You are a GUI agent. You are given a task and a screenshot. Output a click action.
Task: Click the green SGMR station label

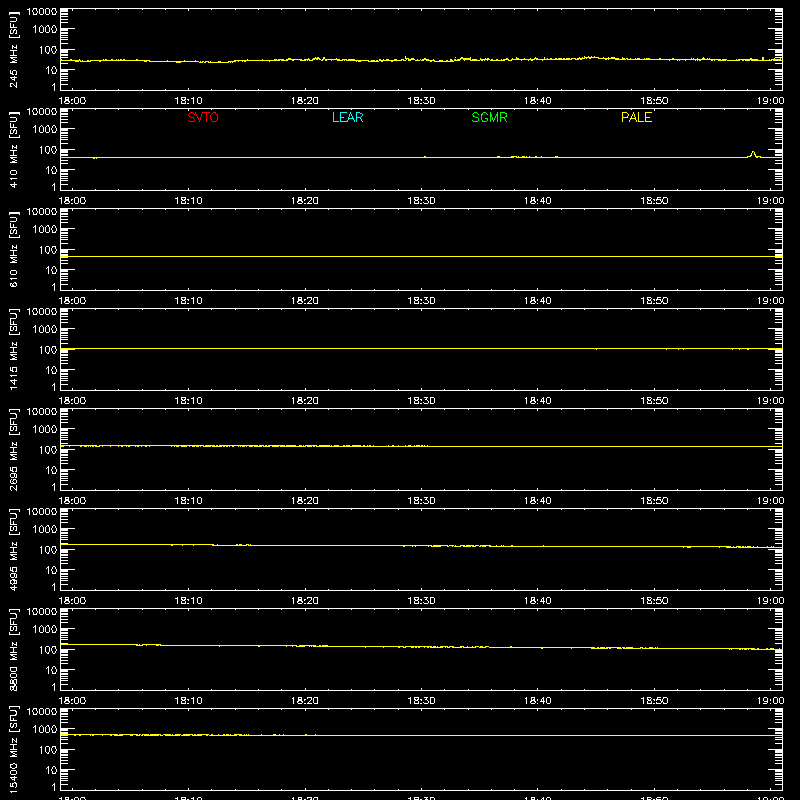pyautogui.click(x=489, y=117)
